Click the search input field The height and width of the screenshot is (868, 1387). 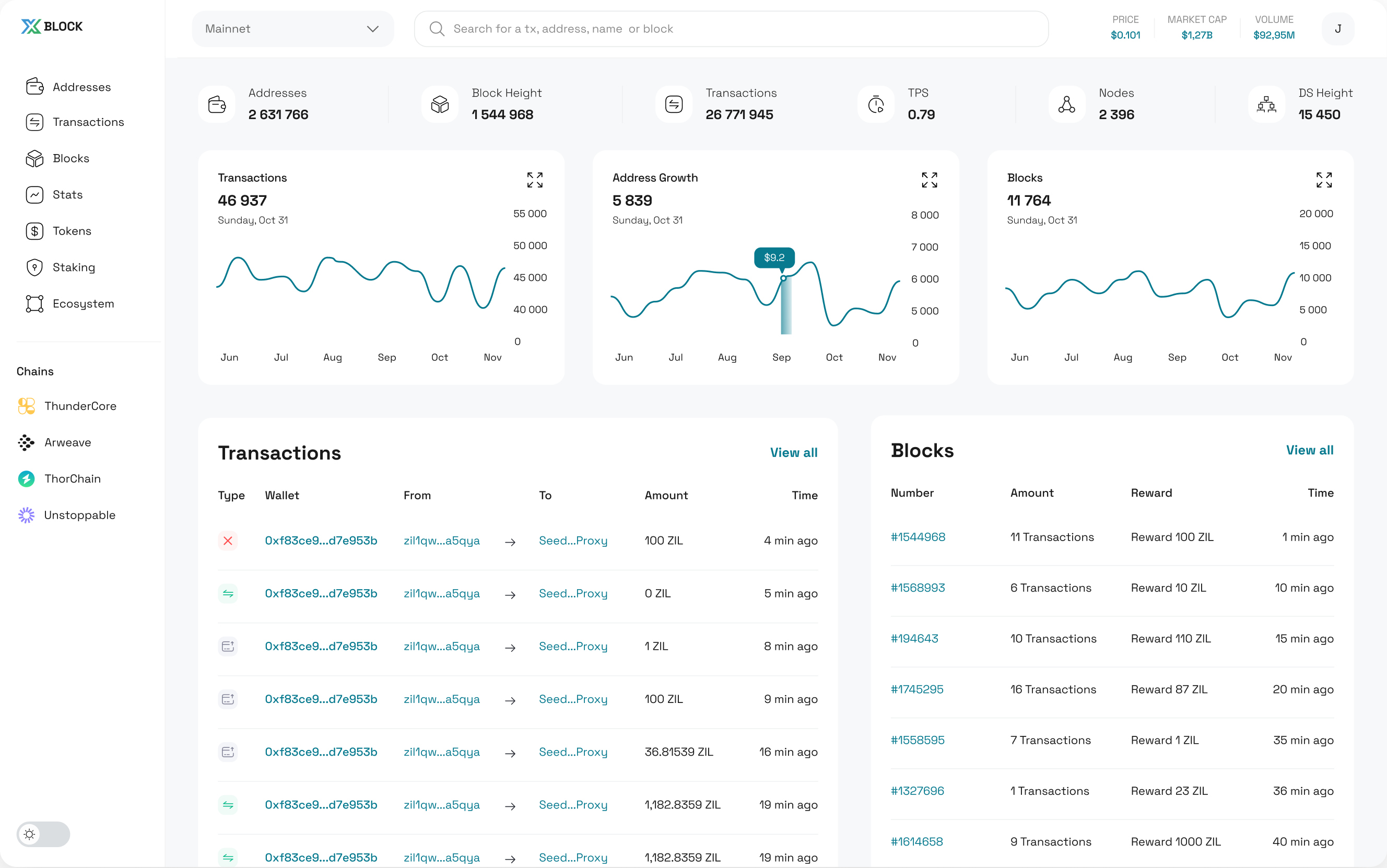click(731, 29)
